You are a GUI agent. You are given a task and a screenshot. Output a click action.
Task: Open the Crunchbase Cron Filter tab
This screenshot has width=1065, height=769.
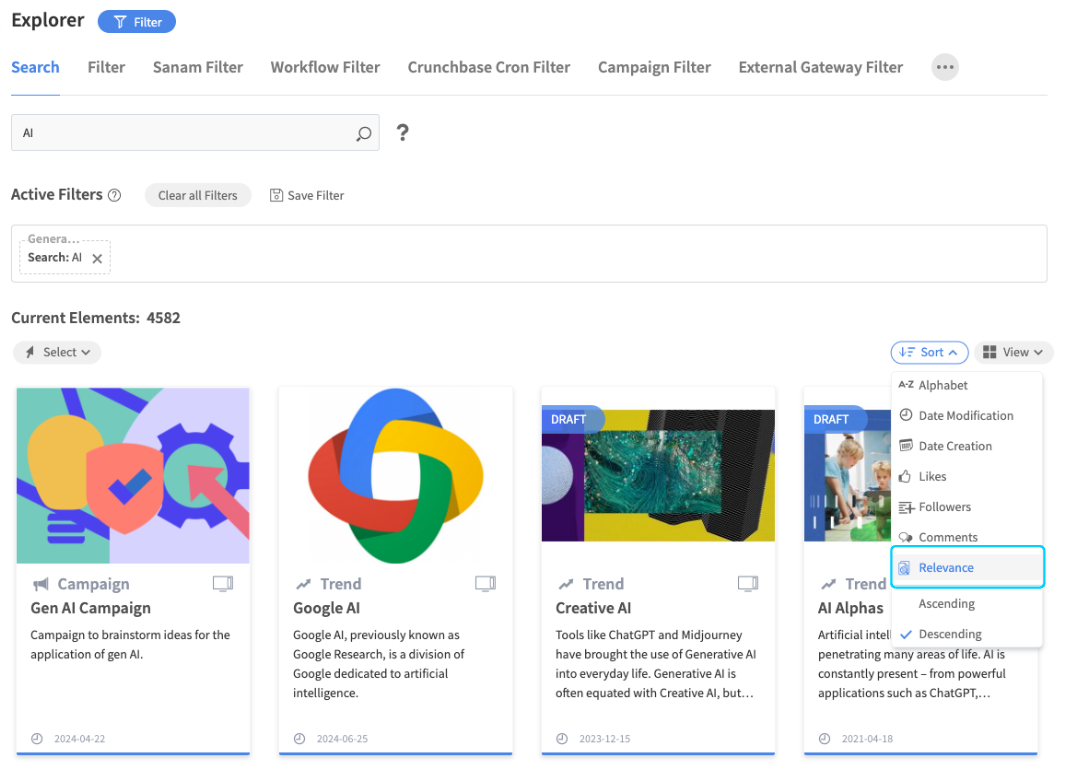489,67
